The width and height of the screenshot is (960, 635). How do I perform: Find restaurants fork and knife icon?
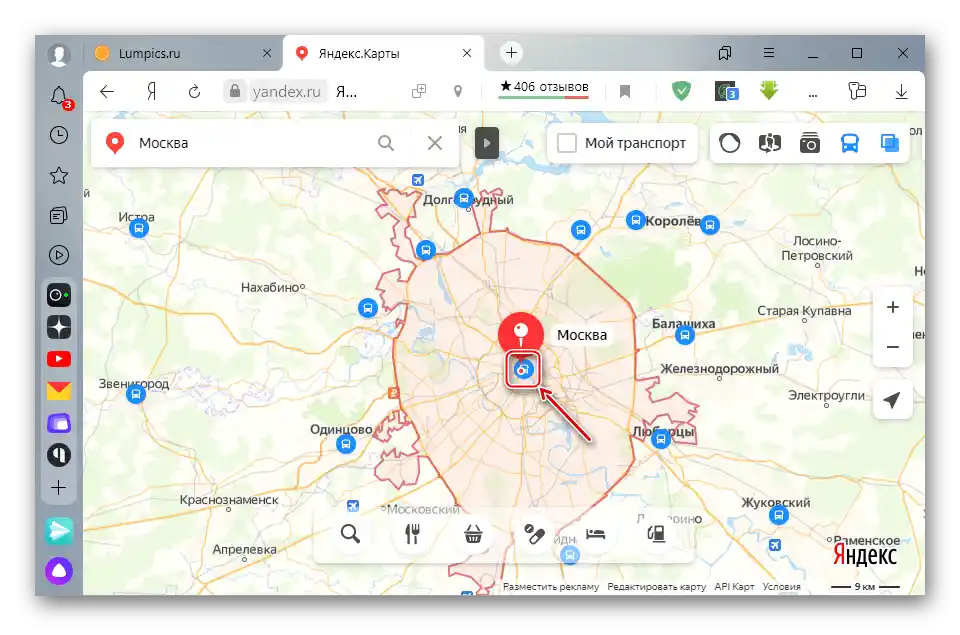coord(413,534)
